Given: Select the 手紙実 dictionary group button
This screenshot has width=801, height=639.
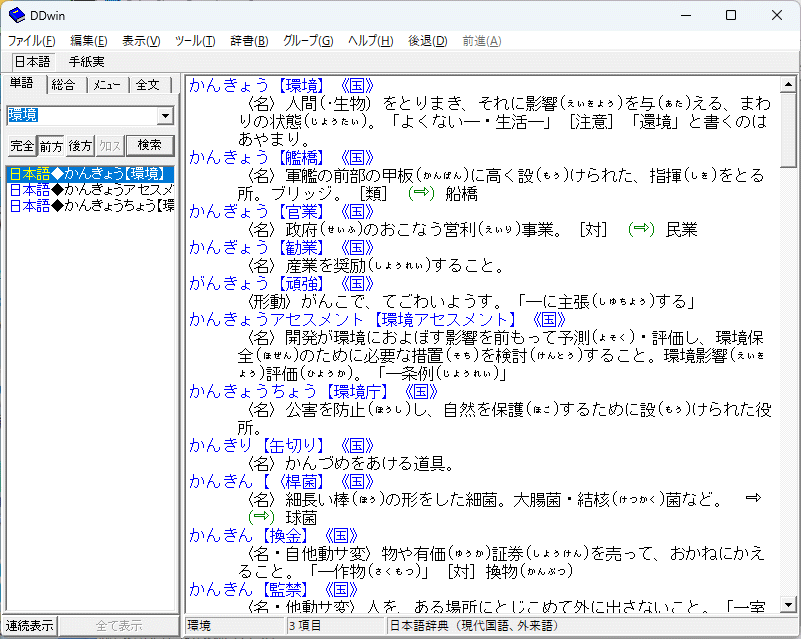Looking at the screenshot, I should tap(86, 62).
